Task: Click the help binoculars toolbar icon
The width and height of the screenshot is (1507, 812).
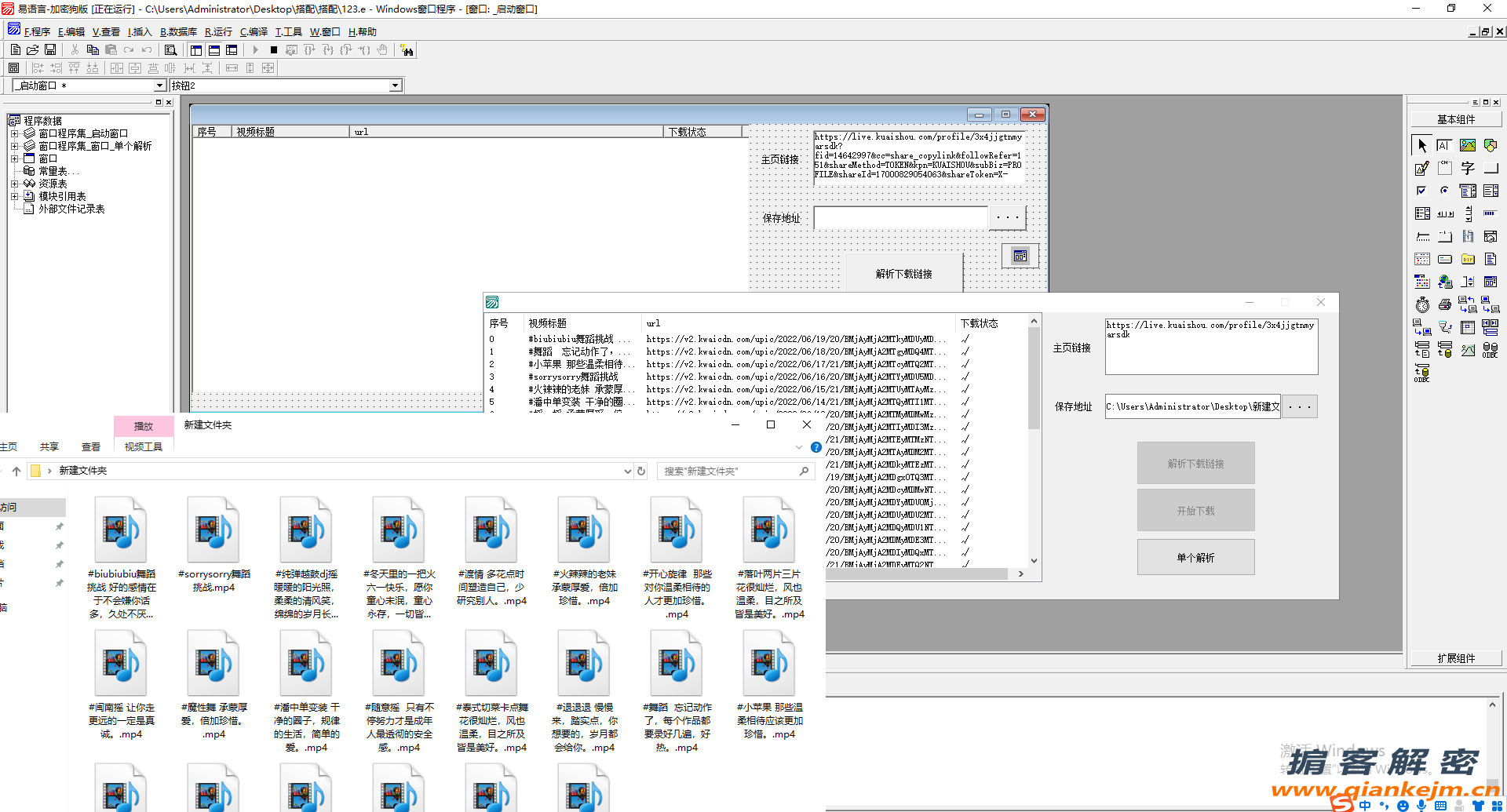Action: tap(407, 50)
